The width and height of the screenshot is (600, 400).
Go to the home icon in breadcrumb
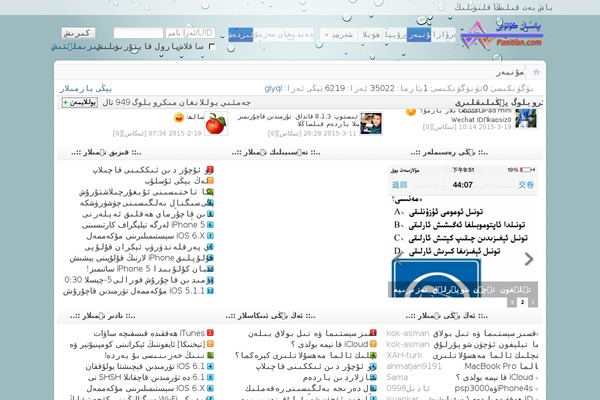[x=536, y=72]
